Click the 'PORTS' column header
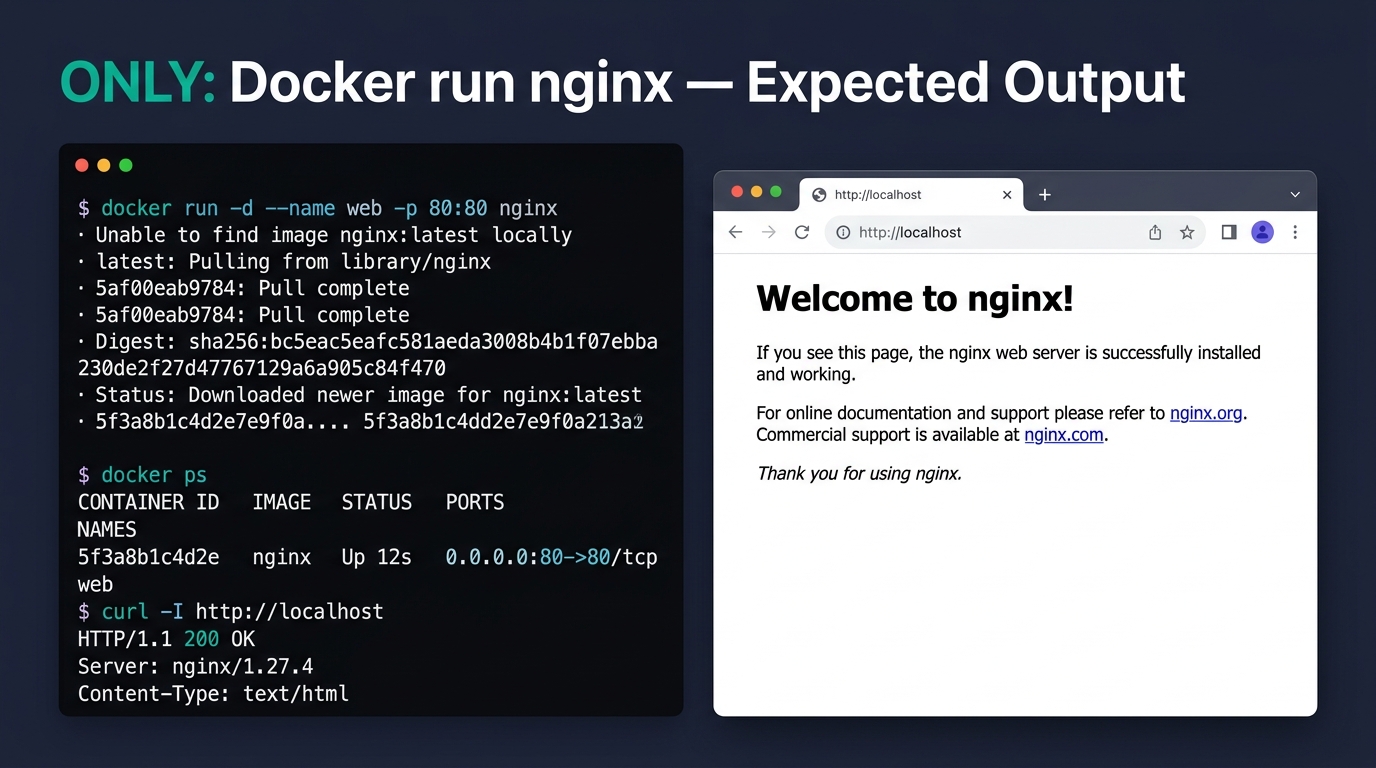The image size is (1376, 768). click(475, 502)
